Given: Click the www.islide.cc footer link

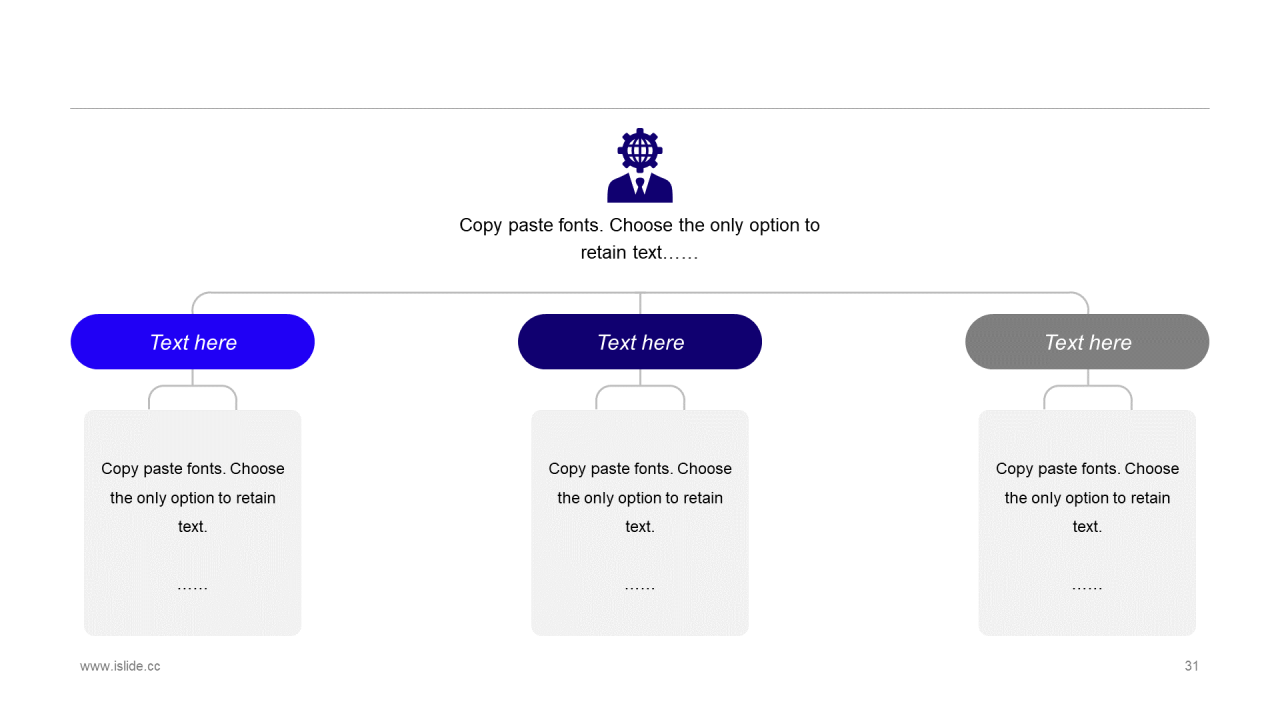Looking at the screenshot, I should point(120,666).
